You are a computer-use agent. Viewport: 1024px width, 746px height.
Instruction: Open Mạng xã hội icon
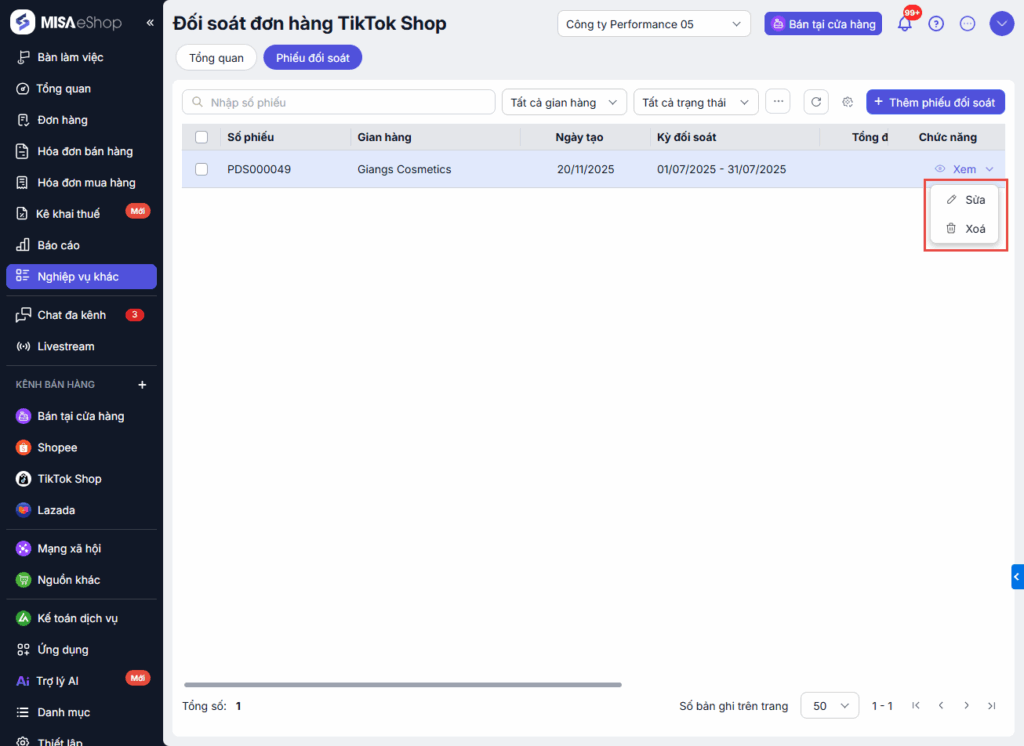tap(24, 549)
